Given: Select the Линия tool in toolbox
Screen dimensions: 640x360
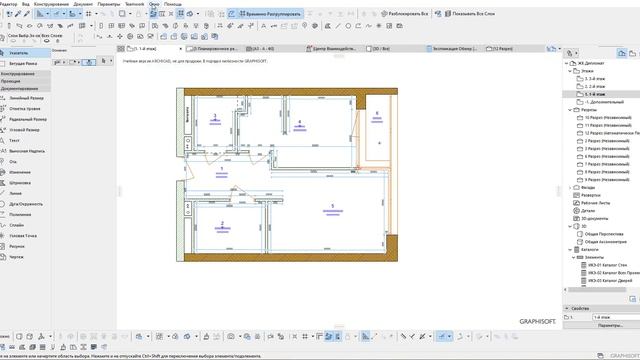Looking at the screenshot, I should point(24,193).
